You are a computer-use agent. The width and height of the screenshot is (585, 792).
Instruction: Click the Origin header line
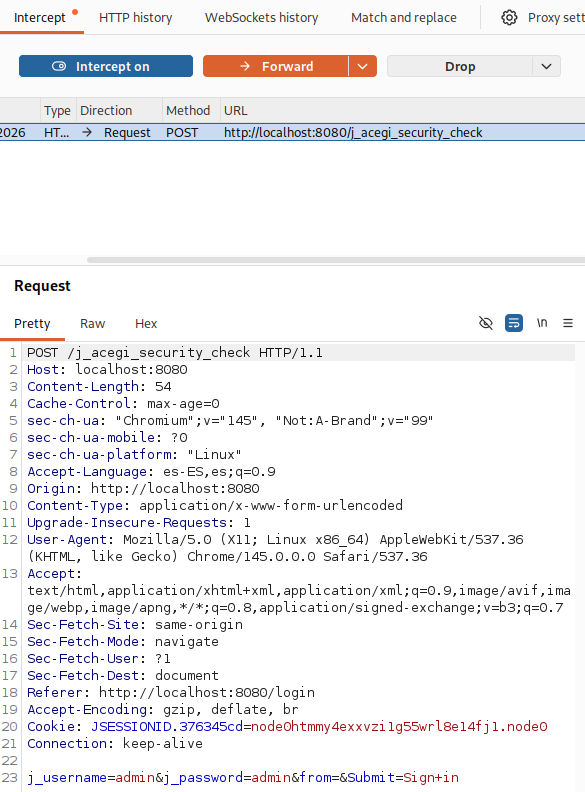tap(143, 488)
